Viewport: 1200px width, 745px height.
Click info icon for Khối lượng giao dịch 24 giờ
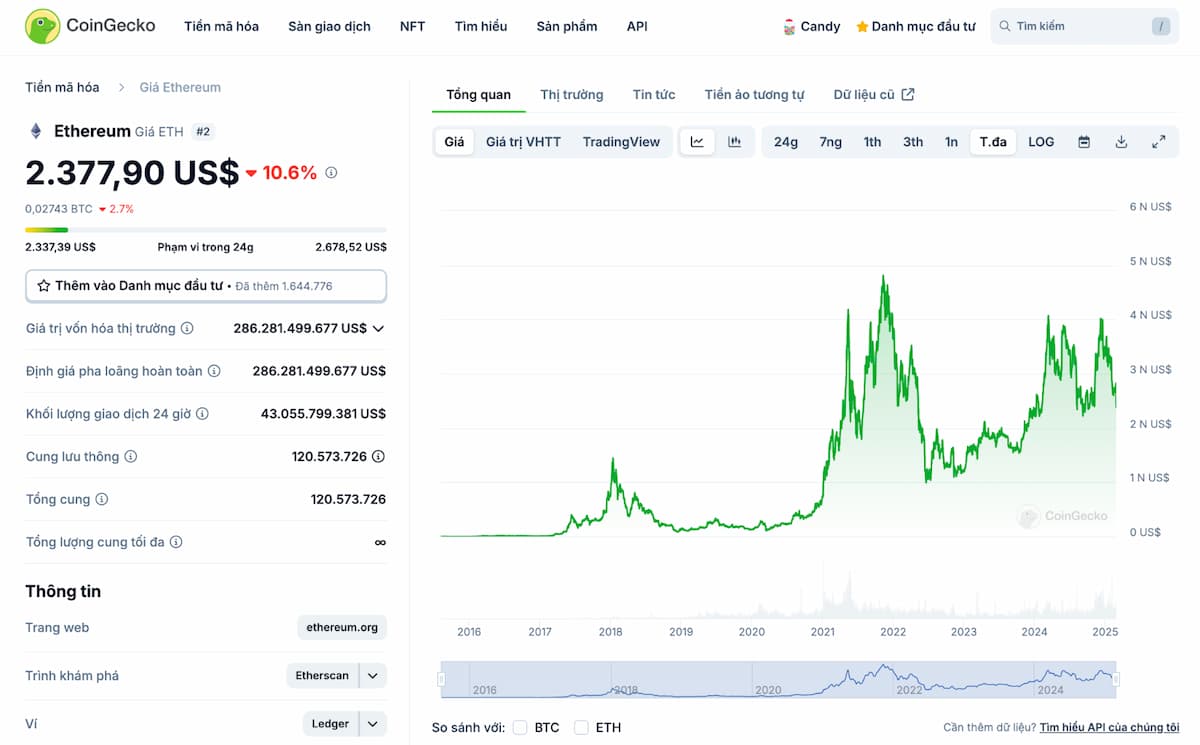(202, 414)
